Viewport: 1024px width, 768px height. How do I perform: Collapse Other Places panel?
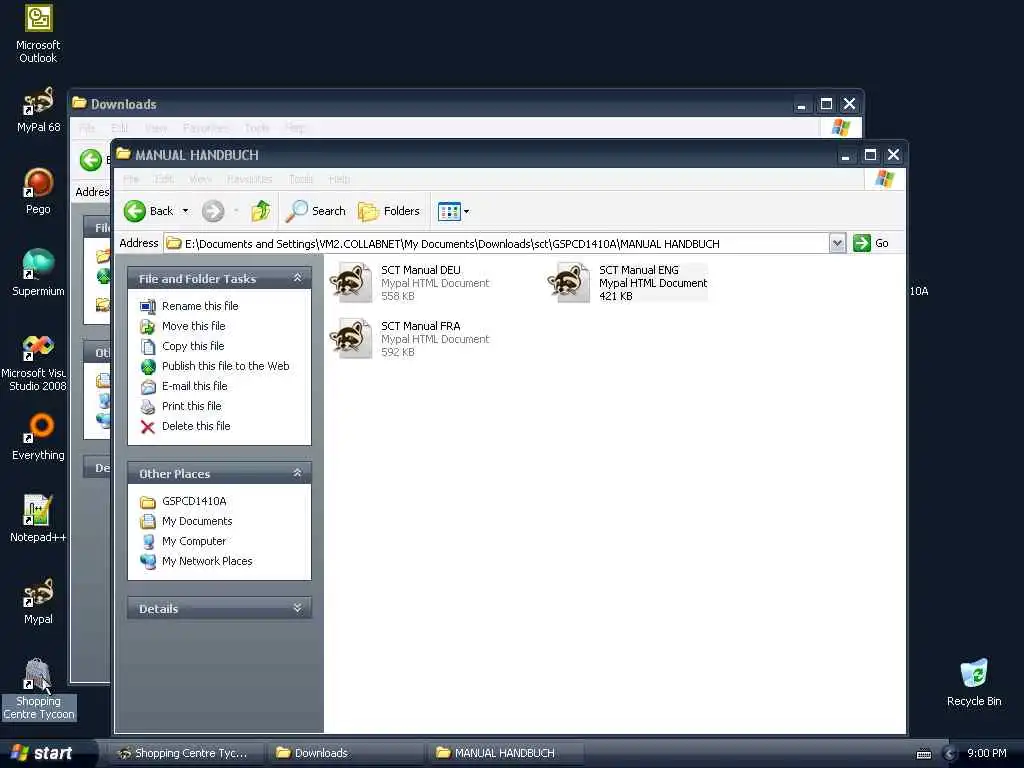[x=297, y=473]
